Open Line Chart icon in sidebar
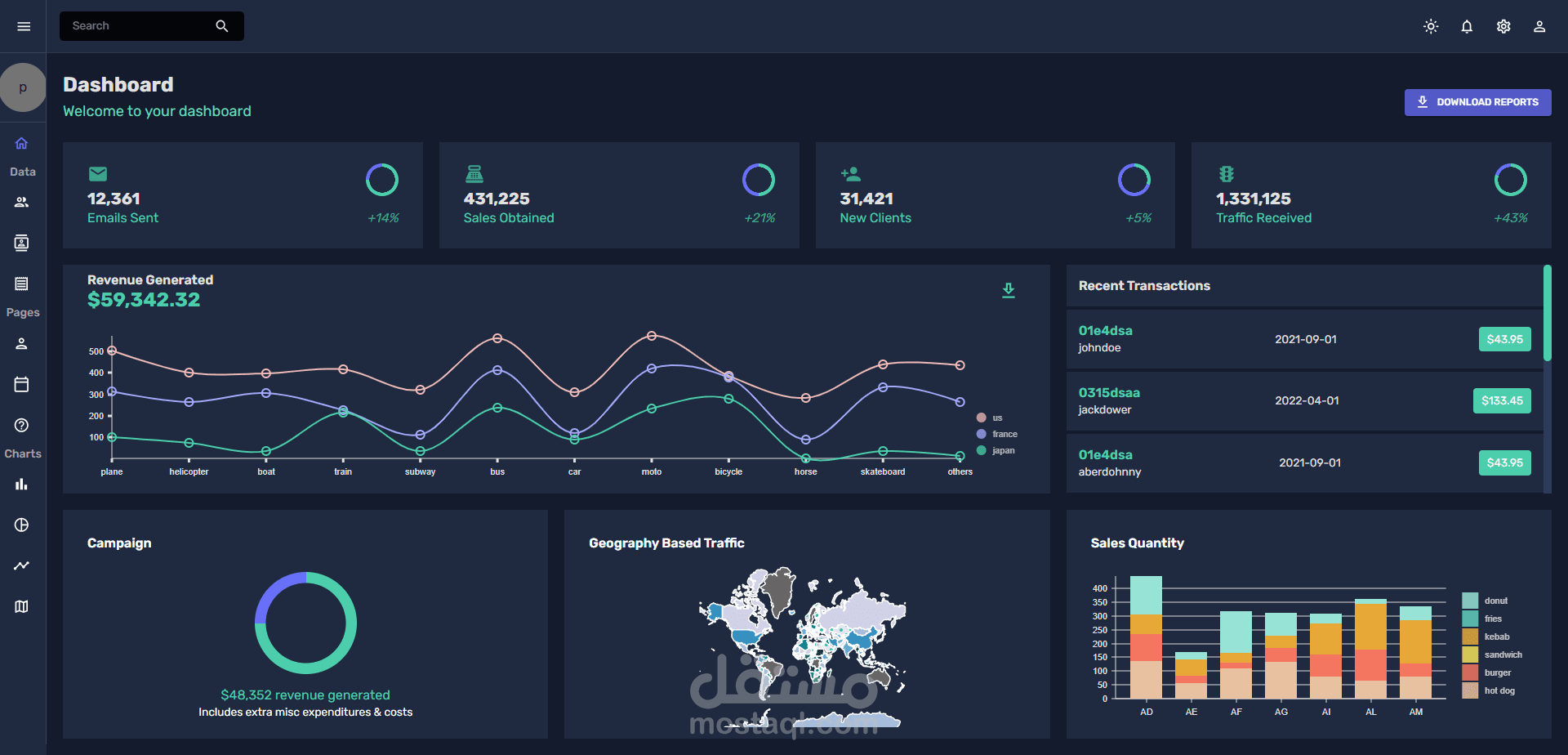This screenshot has width=1568, height=755. (22, 565)
